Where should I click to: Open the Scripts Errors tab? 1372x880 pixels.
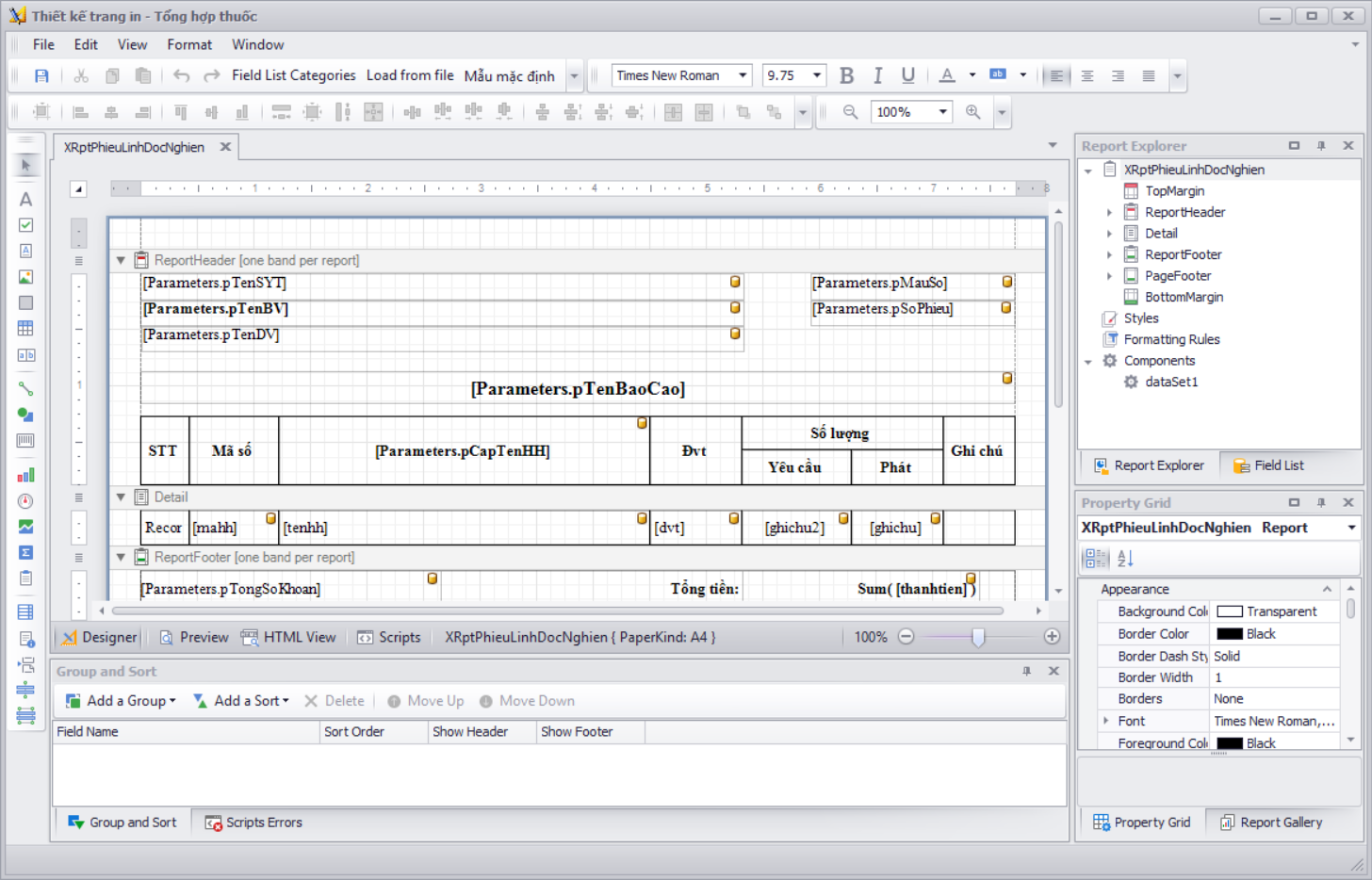253,823
